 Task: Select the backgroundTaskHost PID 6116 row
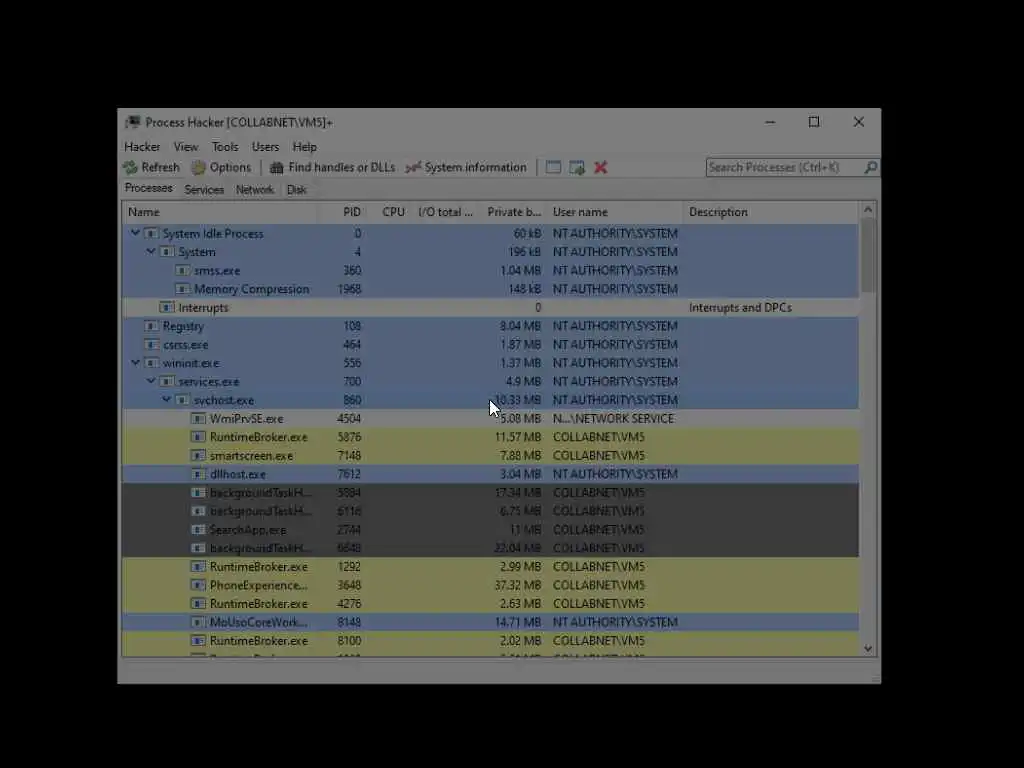[490, 511]
